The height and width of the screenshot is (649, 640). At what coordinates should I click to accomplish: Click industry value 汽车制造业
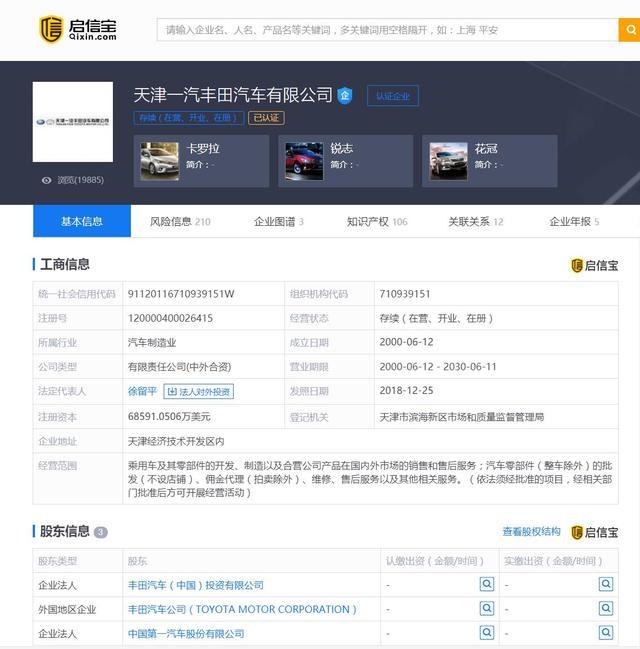152,342
